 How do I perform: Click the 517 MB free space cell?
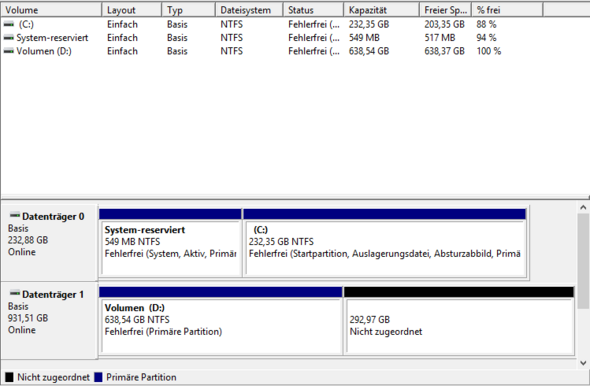(x=439, y=38)
